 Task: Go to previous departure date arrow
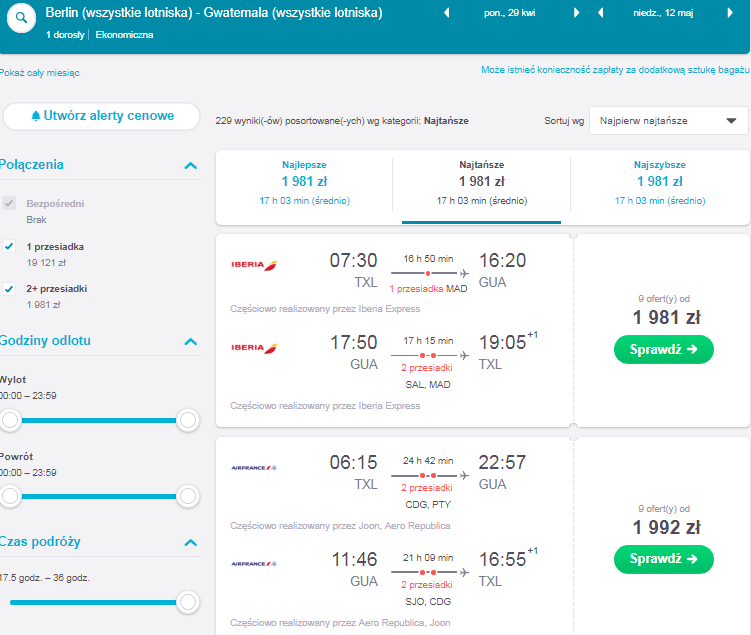coord(447,13)
